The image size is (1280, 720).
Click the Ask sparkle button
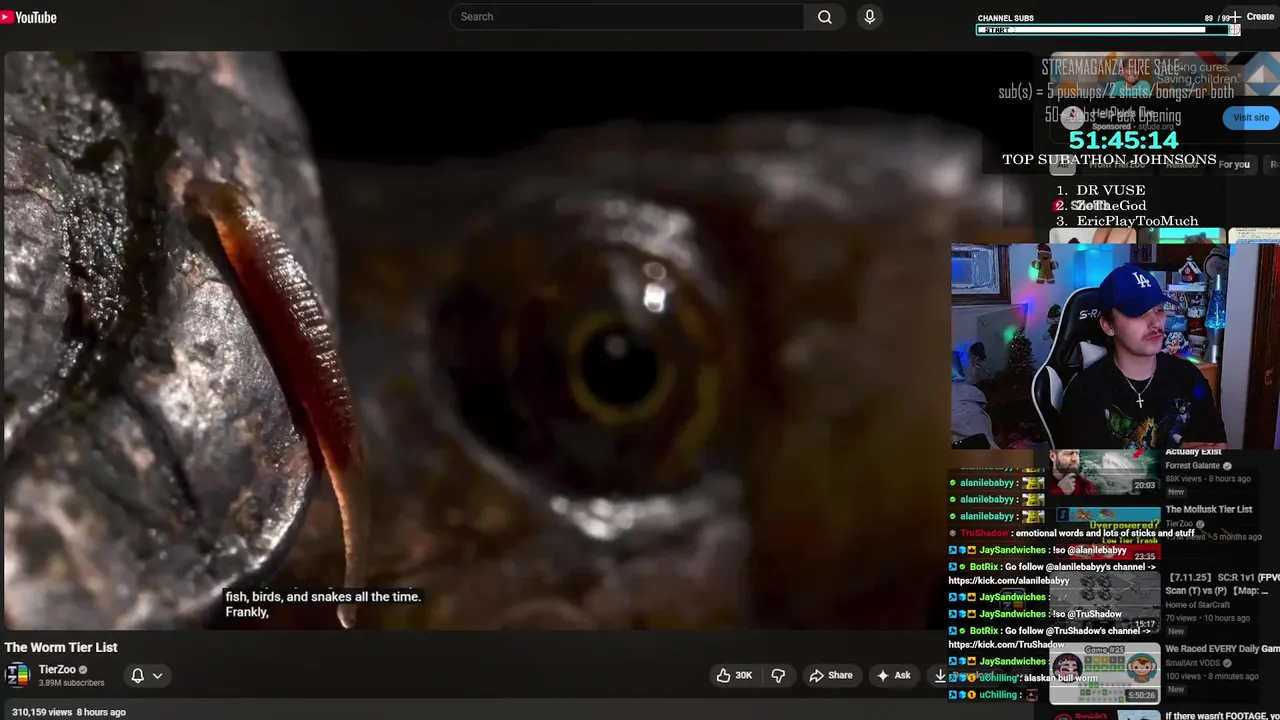coord(893,676)
